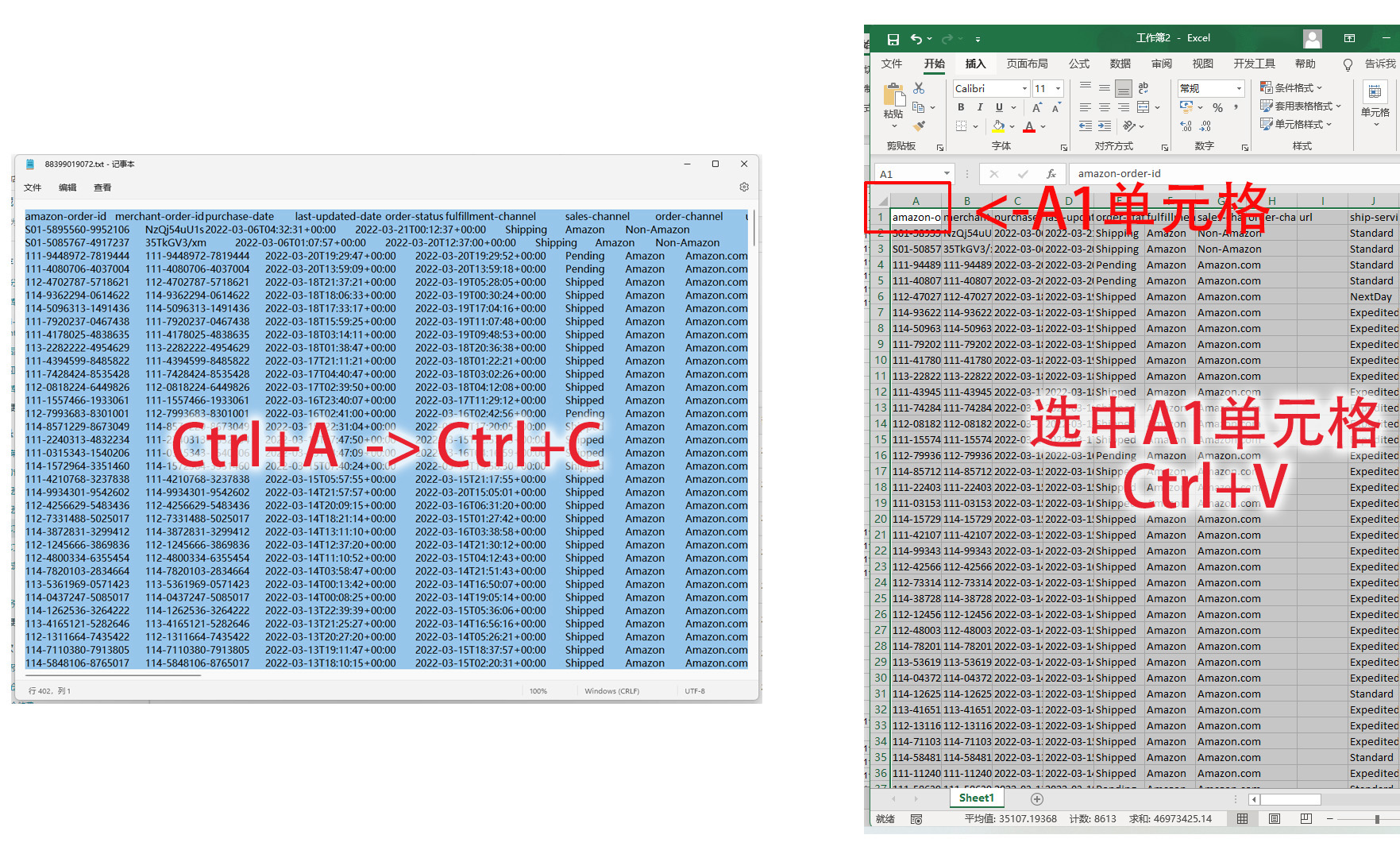Toggle Underline formatting

pos(999,107)
